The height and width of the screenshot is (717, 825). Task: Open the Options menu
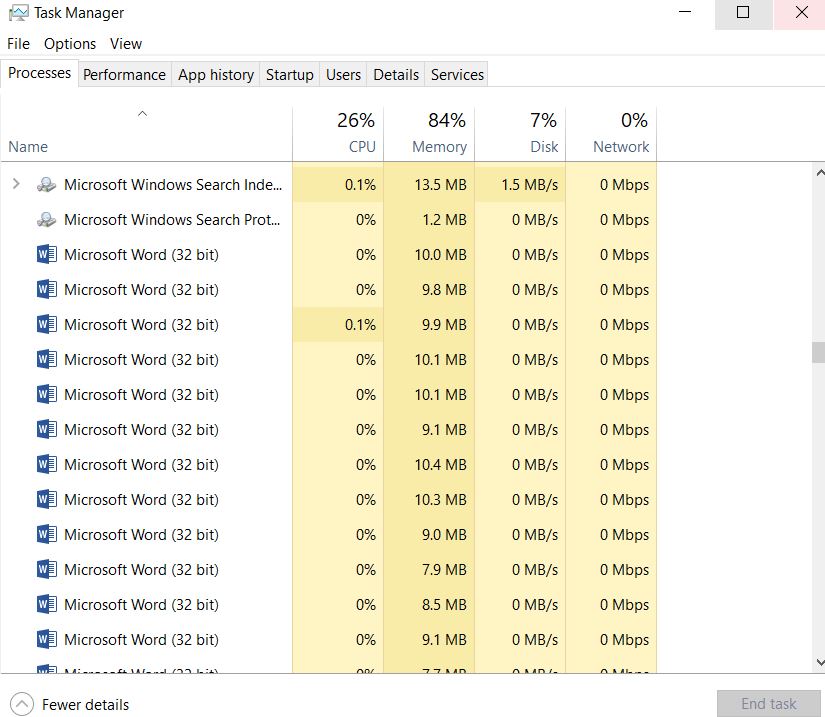[x=70, y=44]
